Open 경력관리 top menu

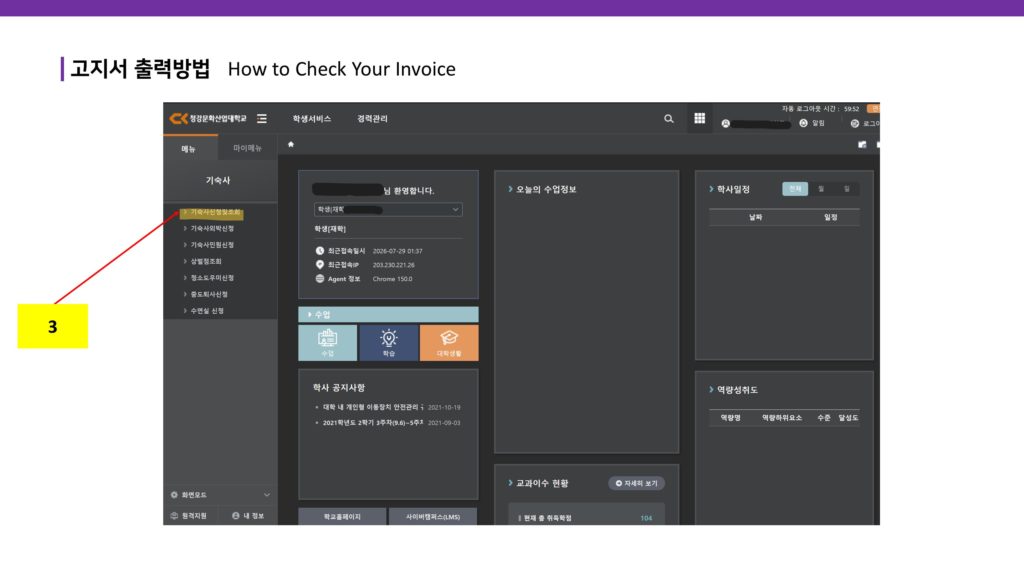(372, 119)
